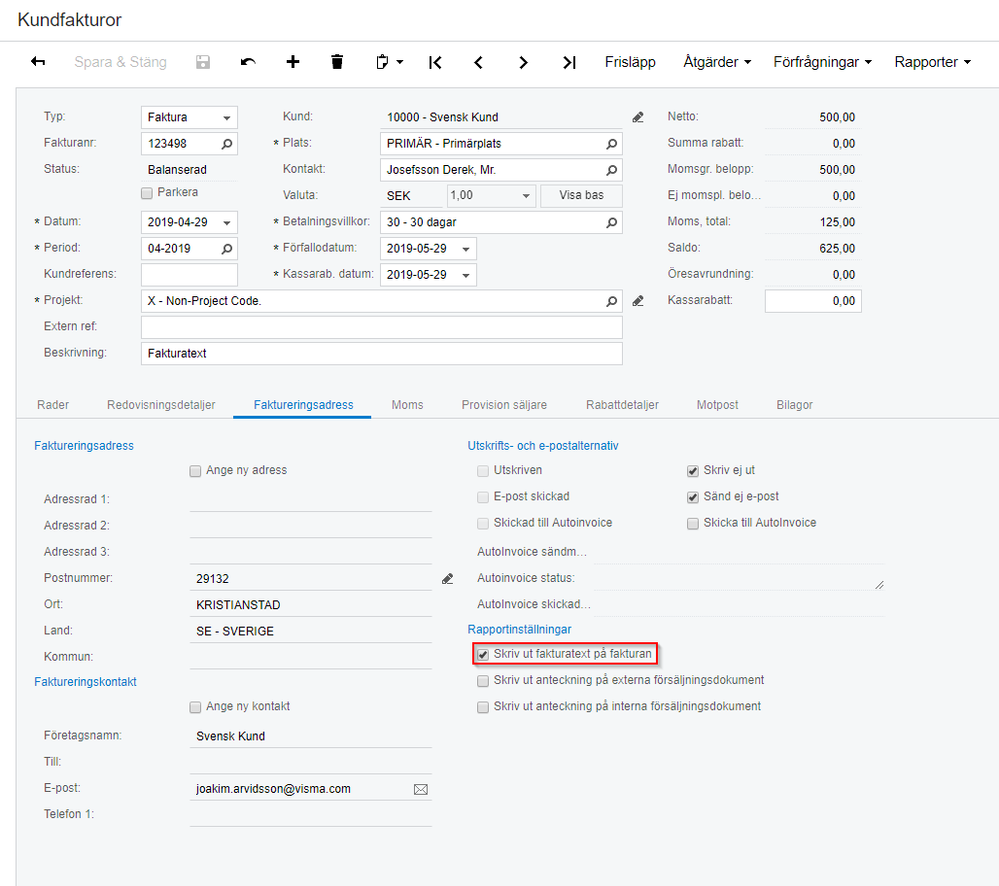Viewport: 999px width, 886px height.
Task: Expand the Förfrågningar menu
Action: click(x=823, y=62)
